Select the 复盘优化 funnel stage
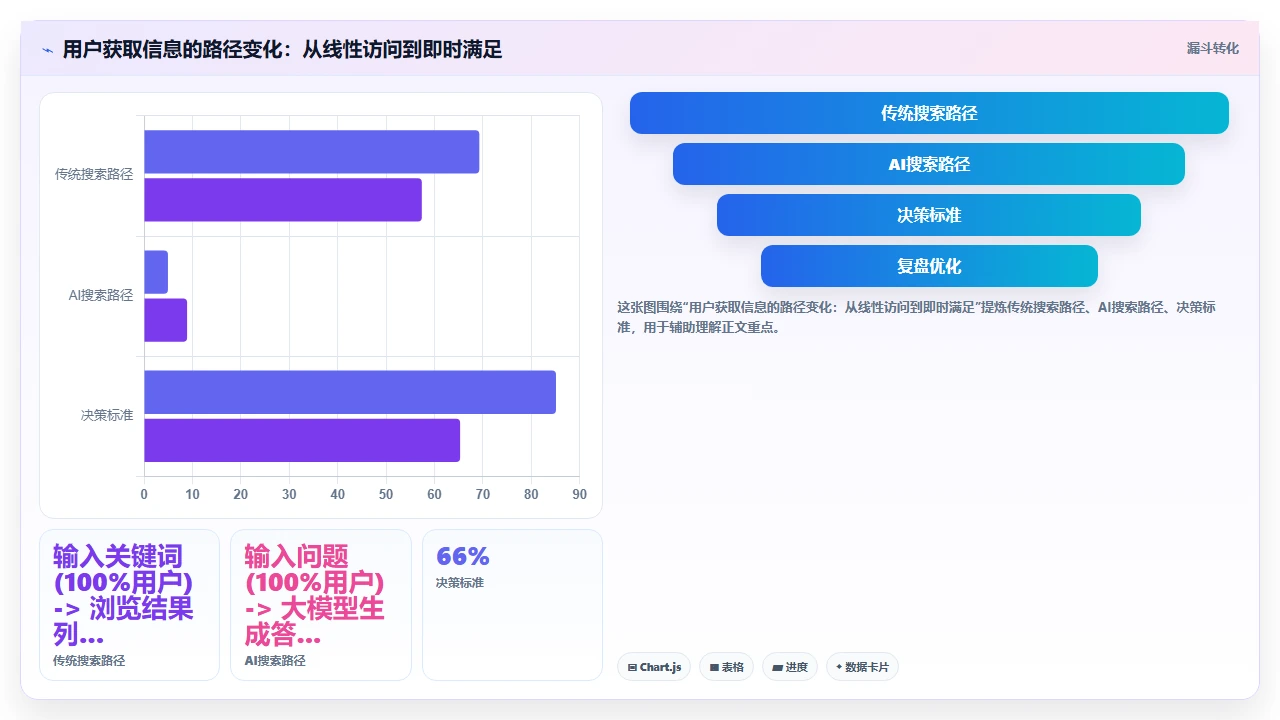 coord(929,266)
